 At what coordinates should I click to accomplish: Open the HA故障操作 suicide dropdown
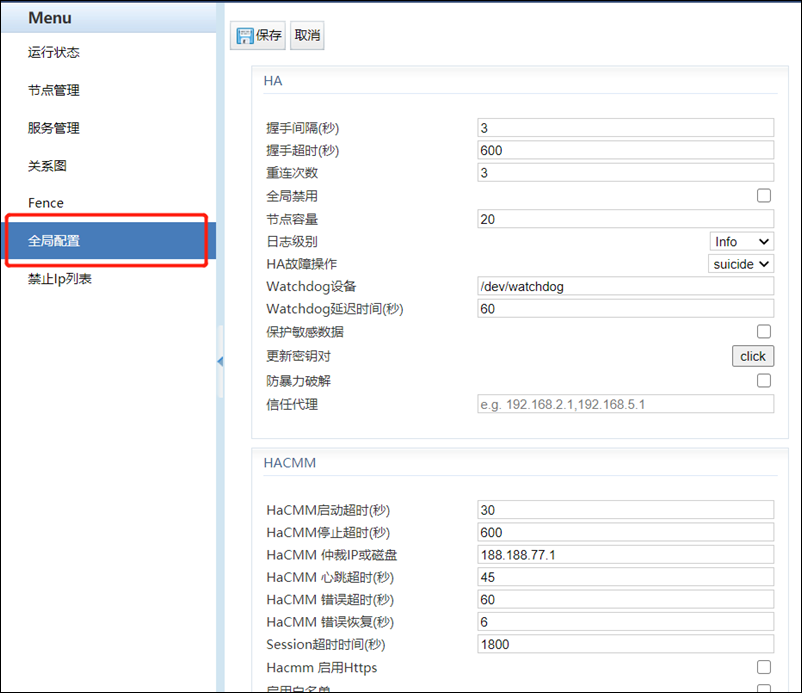point(741,264)
